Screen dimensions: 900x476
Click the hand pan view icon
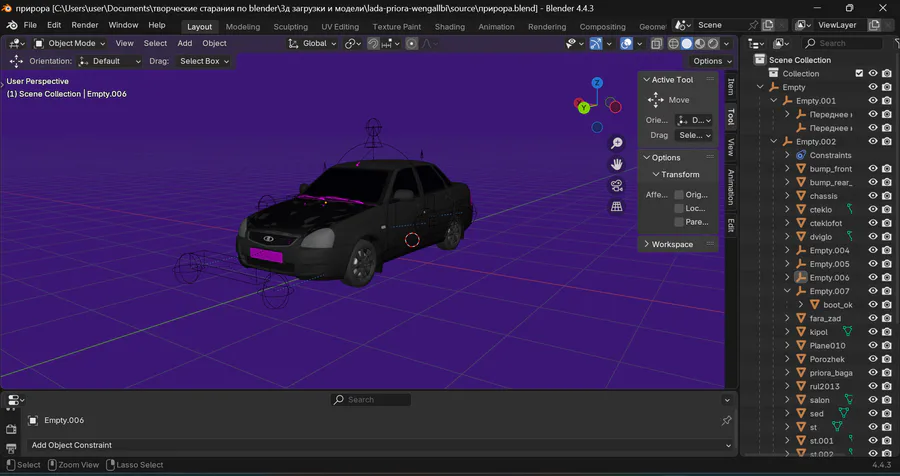point(616,165)
